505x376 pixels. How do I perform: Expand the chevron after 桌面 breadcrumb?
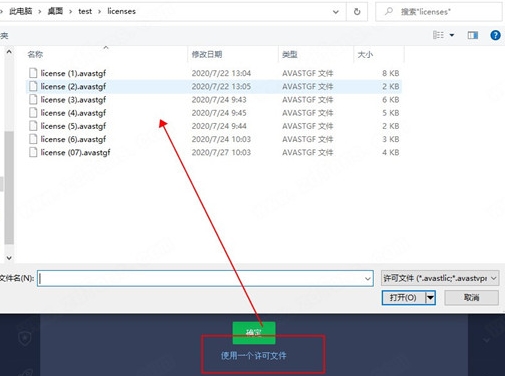click(x=70, y=12)
